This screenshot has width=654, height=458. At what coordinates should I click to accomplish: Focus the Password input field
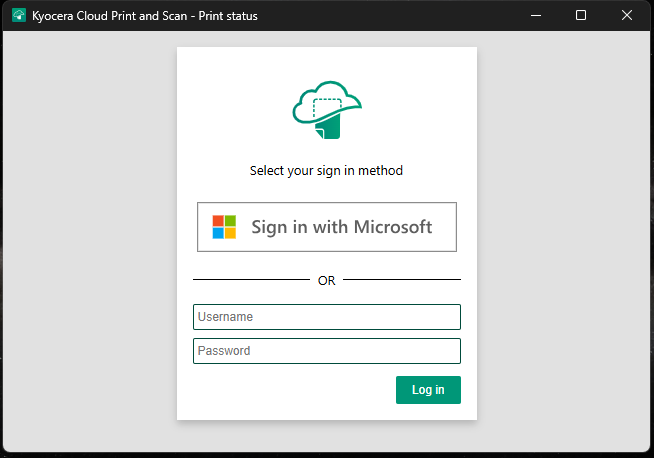[326, 351]
